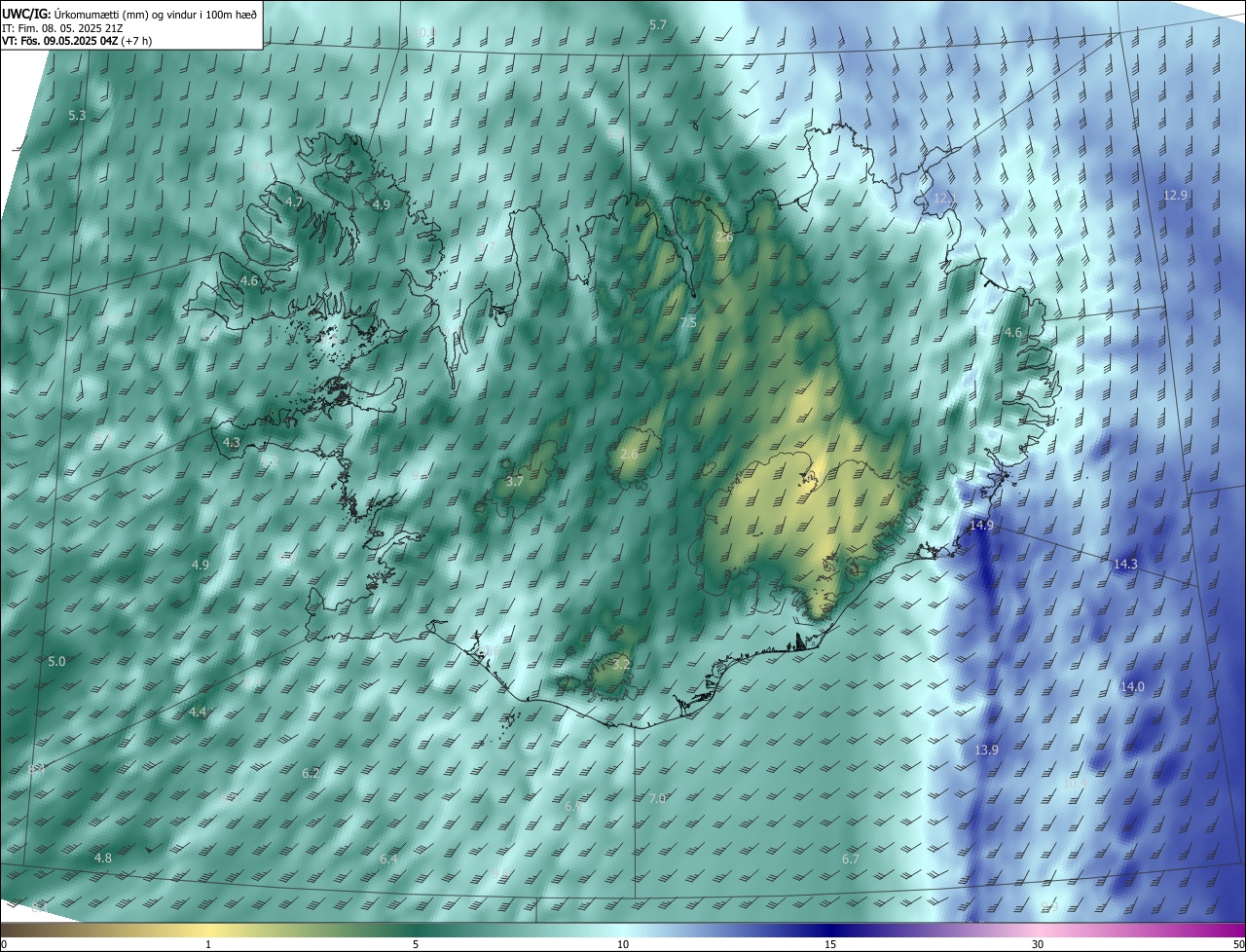Screen dimensions: 1246x952
Task: Click the map value '14.3'
Action: click(x=1125, y=564)
